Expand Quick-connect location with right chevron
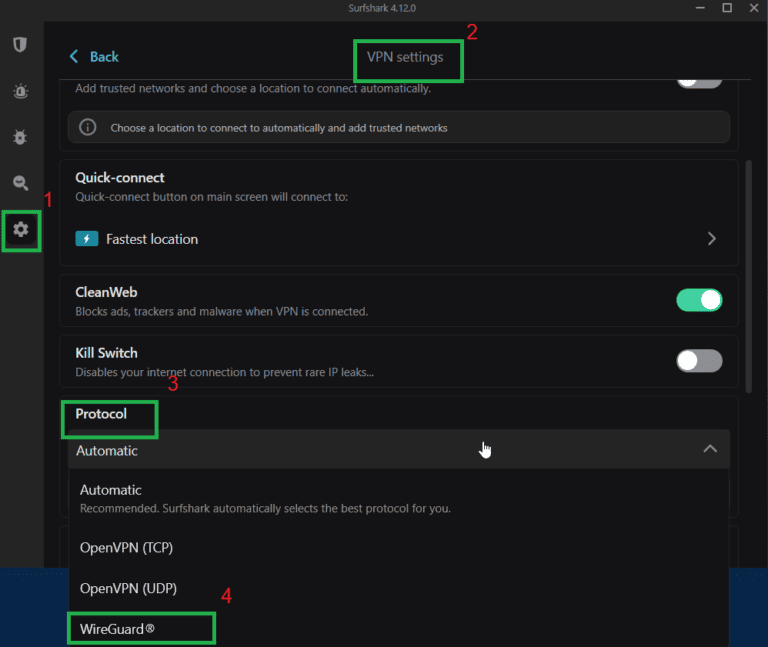 click(x=711, y=239)
